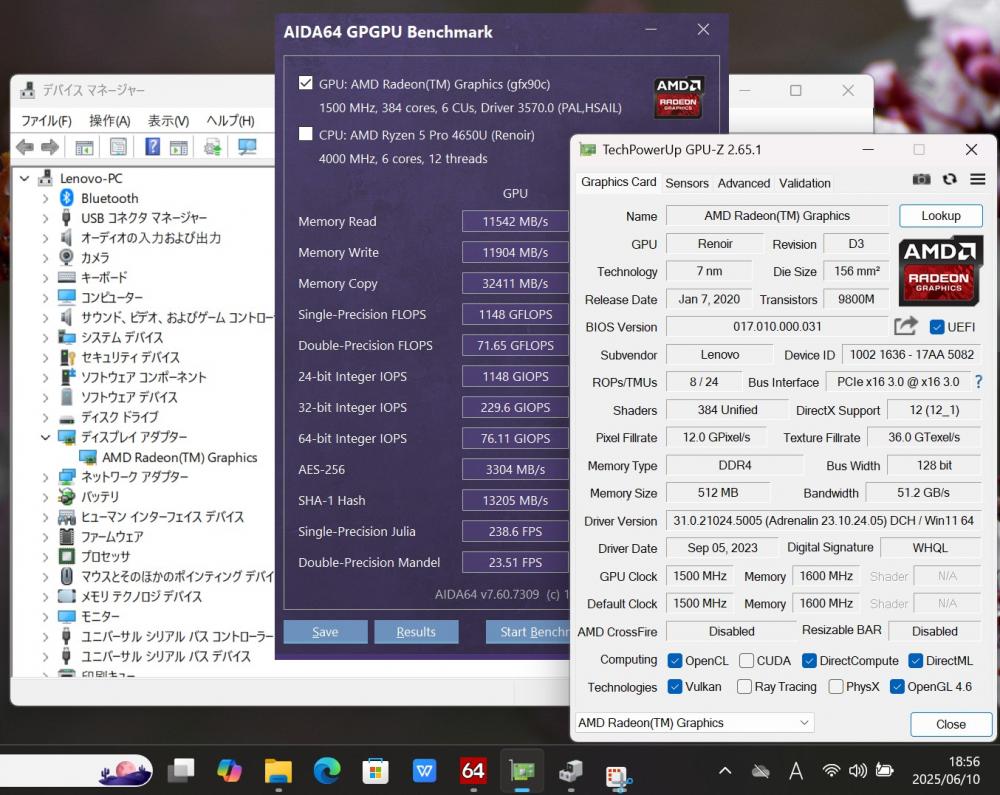Open the 表示(V) menu
Viewport: 1000px width, 795px height.
coord(168,120)
